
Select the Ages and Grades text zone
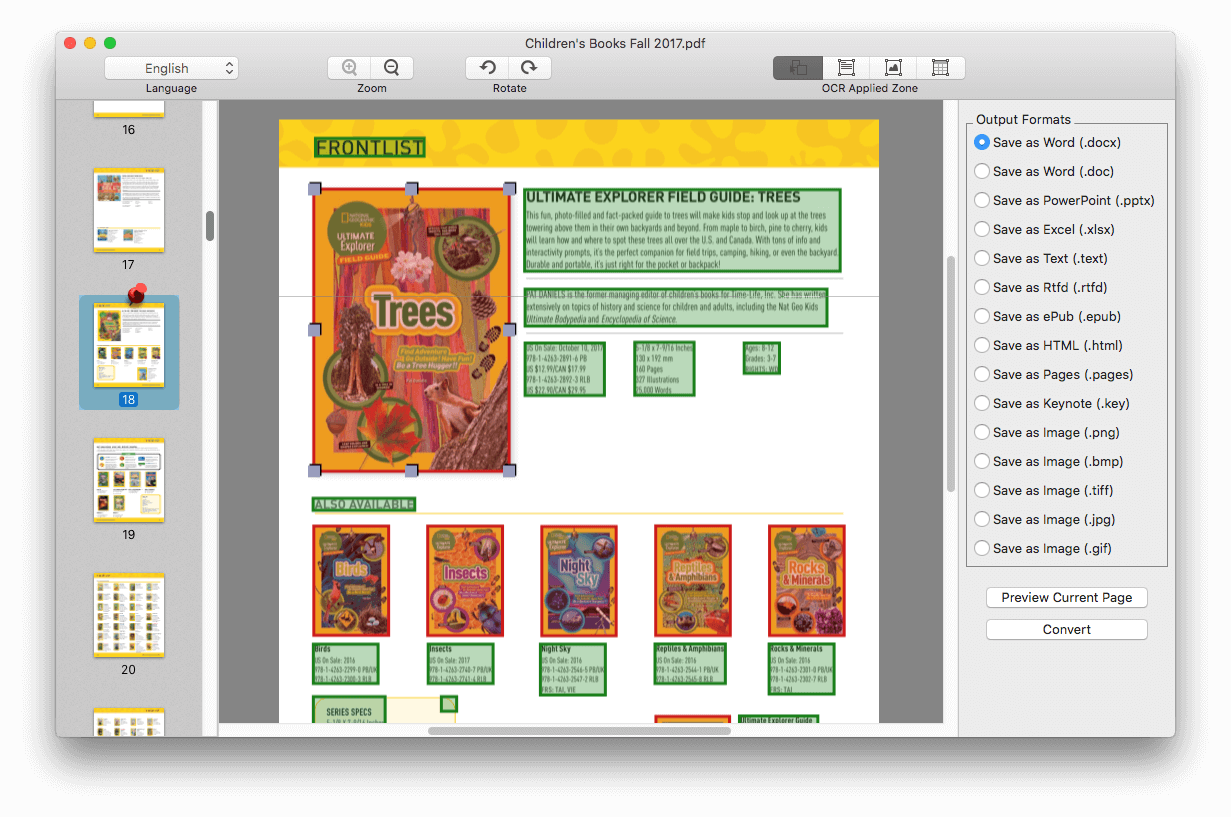761,358
